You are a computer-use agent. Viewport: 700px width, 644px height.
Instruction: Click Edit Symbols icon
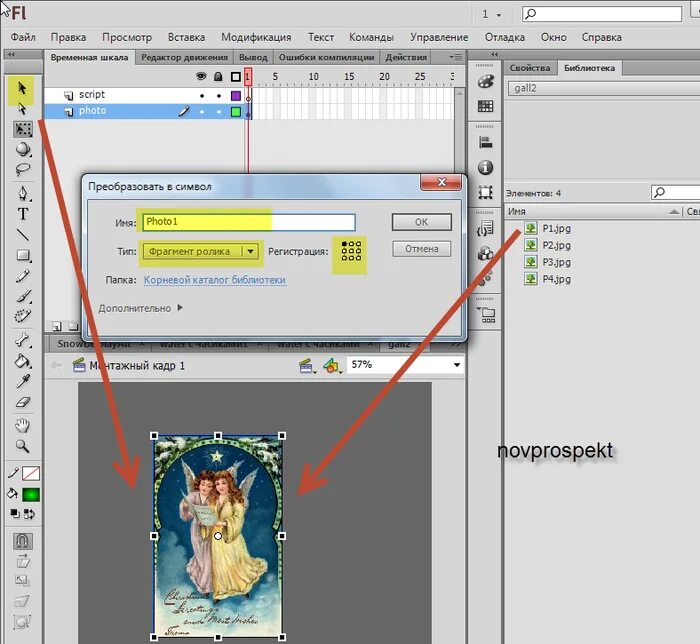tap(332, 366)
